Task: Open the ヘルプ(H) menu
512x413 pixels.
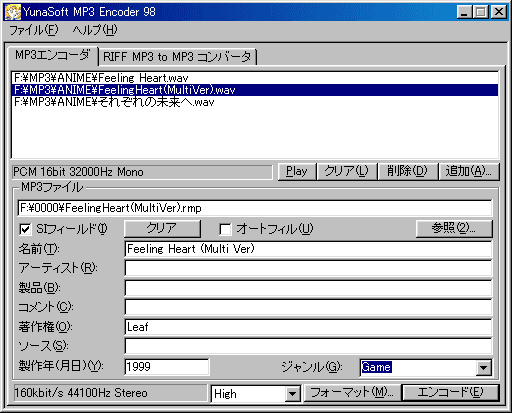Action: (x=95, y=30)
